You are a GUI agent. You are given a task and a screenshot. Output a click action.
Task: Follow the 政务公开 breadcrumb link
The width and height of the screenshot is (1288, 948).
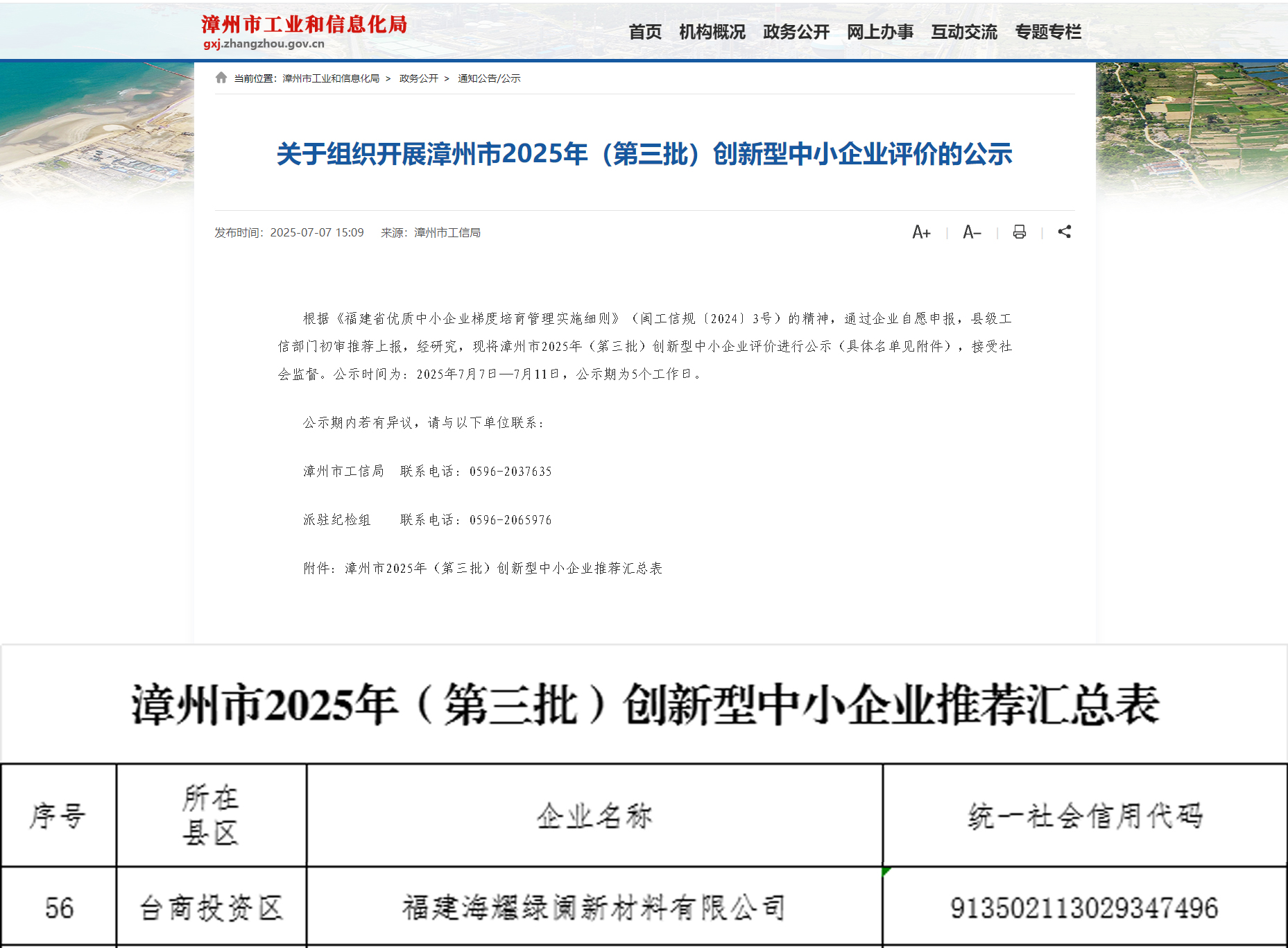[419, 78]
